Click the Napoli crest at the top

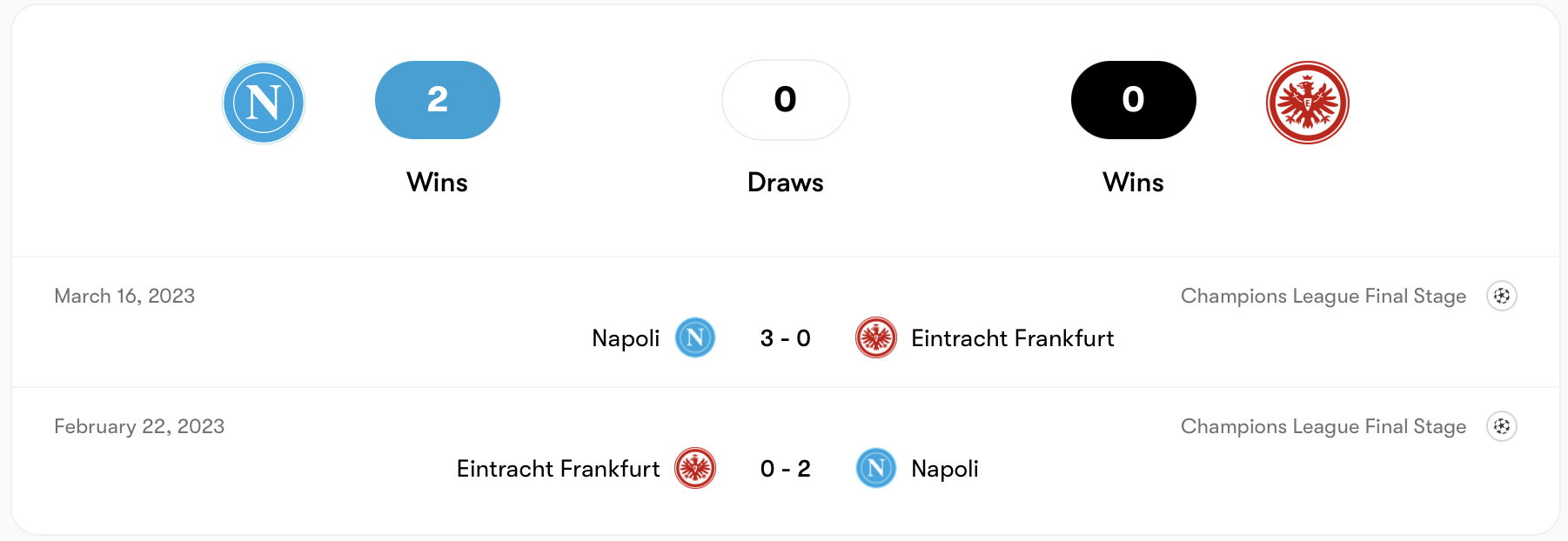tap(264, 102)
